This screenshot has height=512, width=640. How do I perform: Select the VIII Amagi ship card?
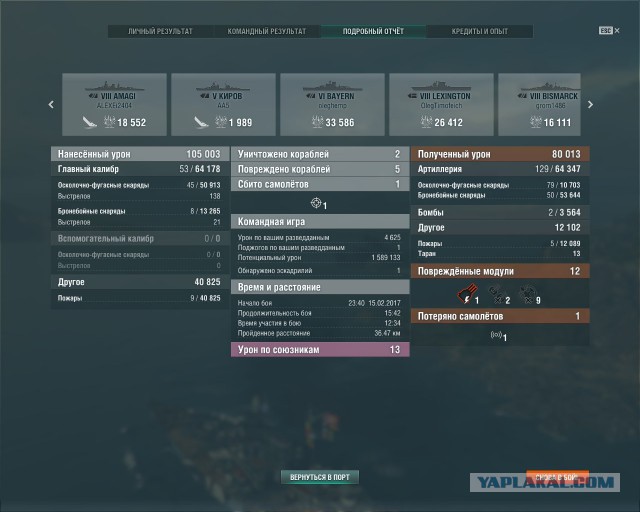coord(114,105)
